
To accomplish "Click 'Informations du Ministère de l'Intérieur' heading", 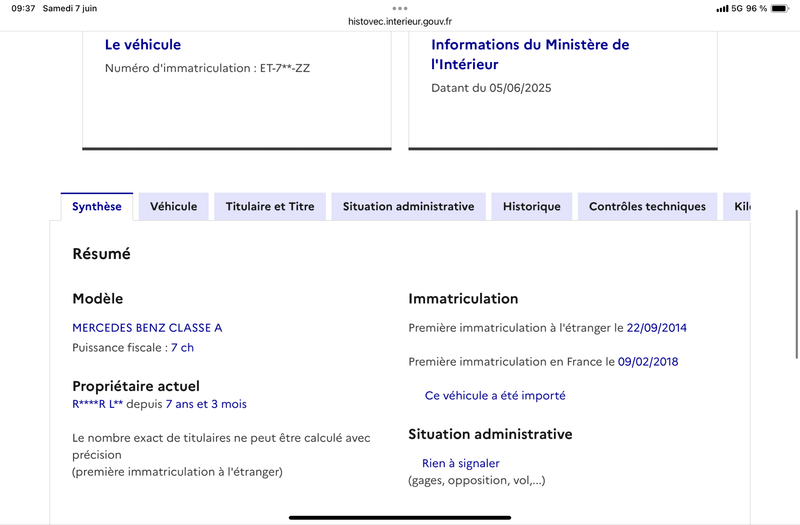I will [x=530, y=54].
